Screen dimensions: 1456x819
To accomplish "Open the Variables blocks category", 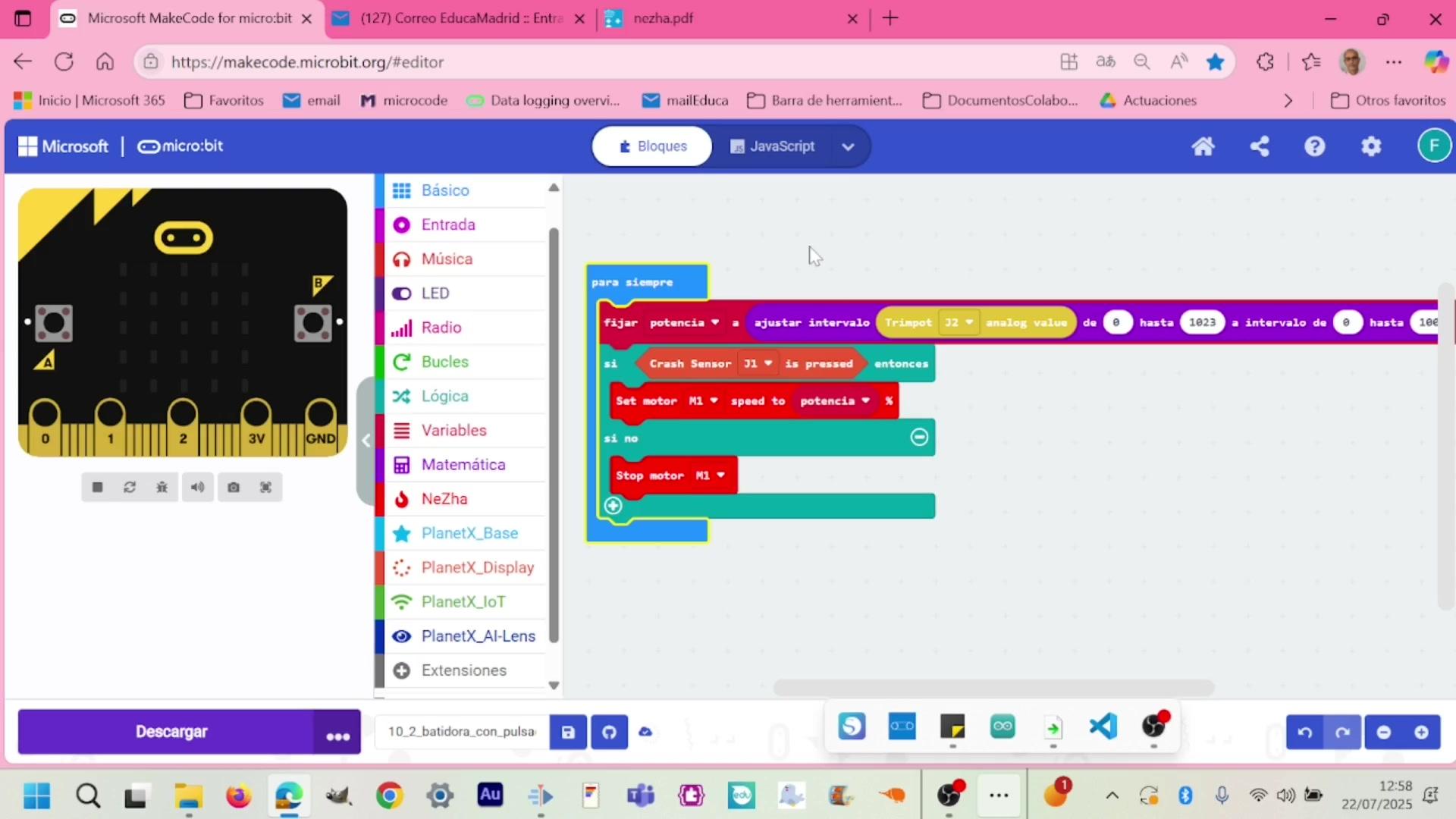I will click(x=453, y=431).
